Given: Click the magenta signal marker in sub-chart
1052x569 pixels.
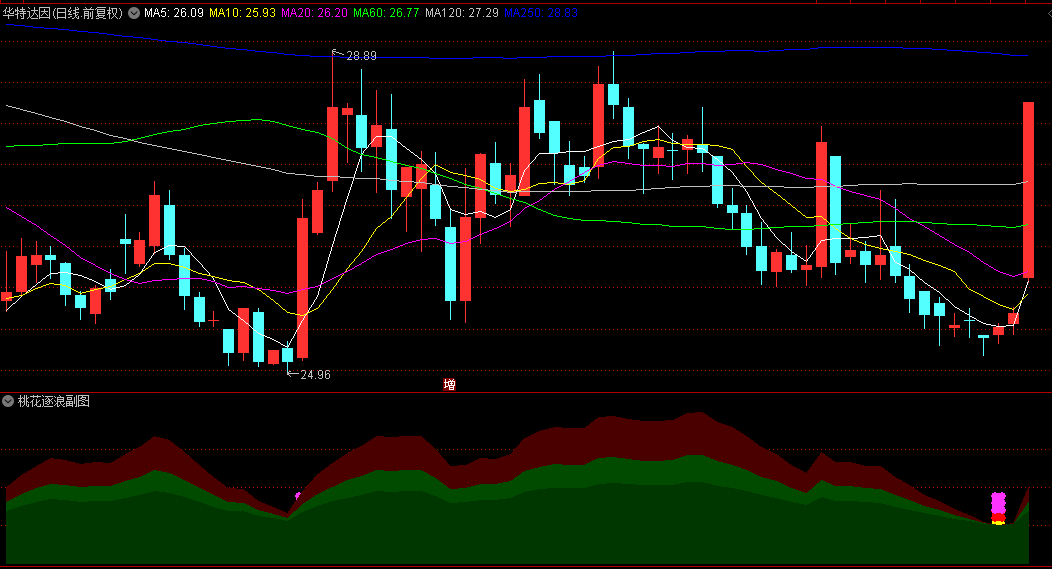Looking at the screenshot, I should (998, 503).
